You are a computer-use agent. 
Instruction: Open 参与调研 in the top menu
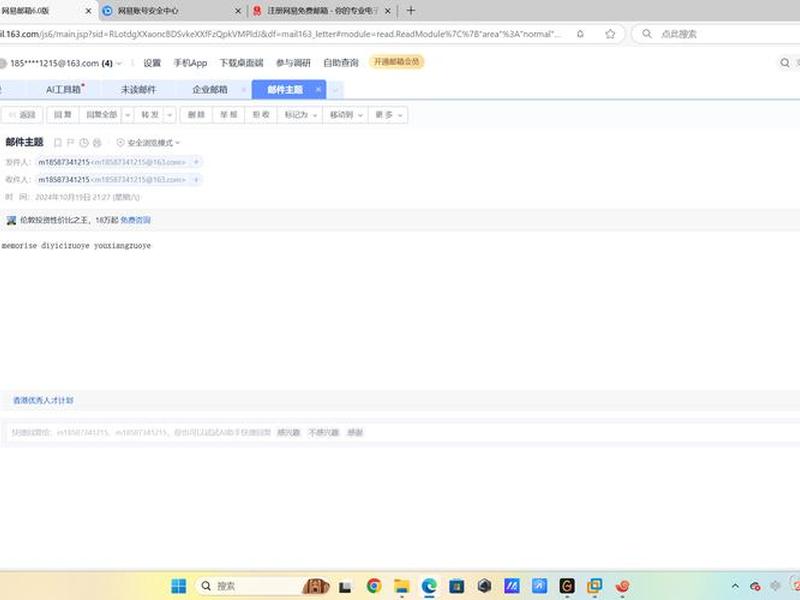293,63
